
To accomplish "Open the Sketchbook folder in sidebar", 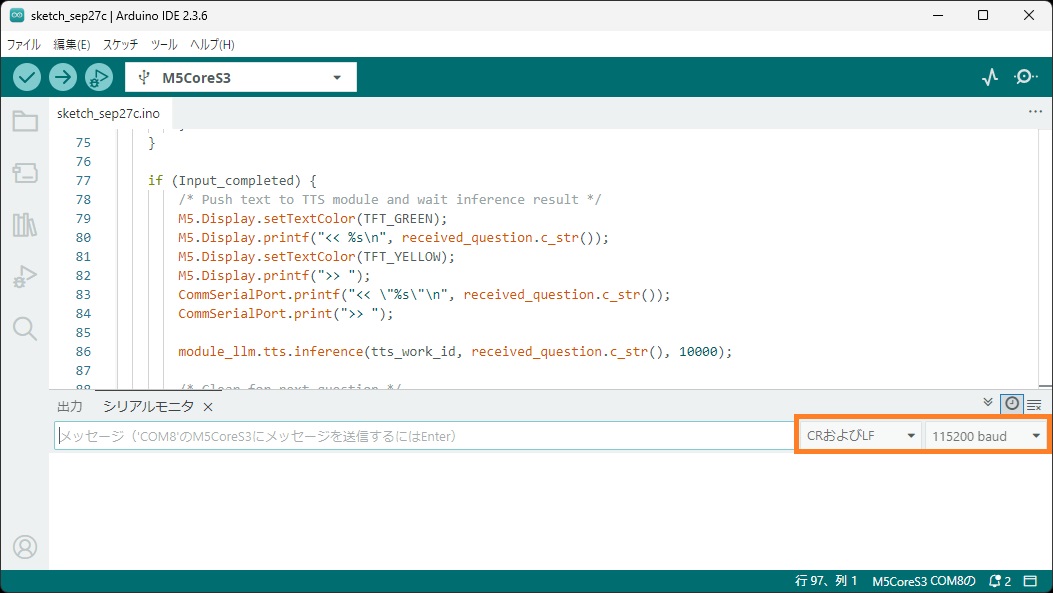I will coord(25,122).
